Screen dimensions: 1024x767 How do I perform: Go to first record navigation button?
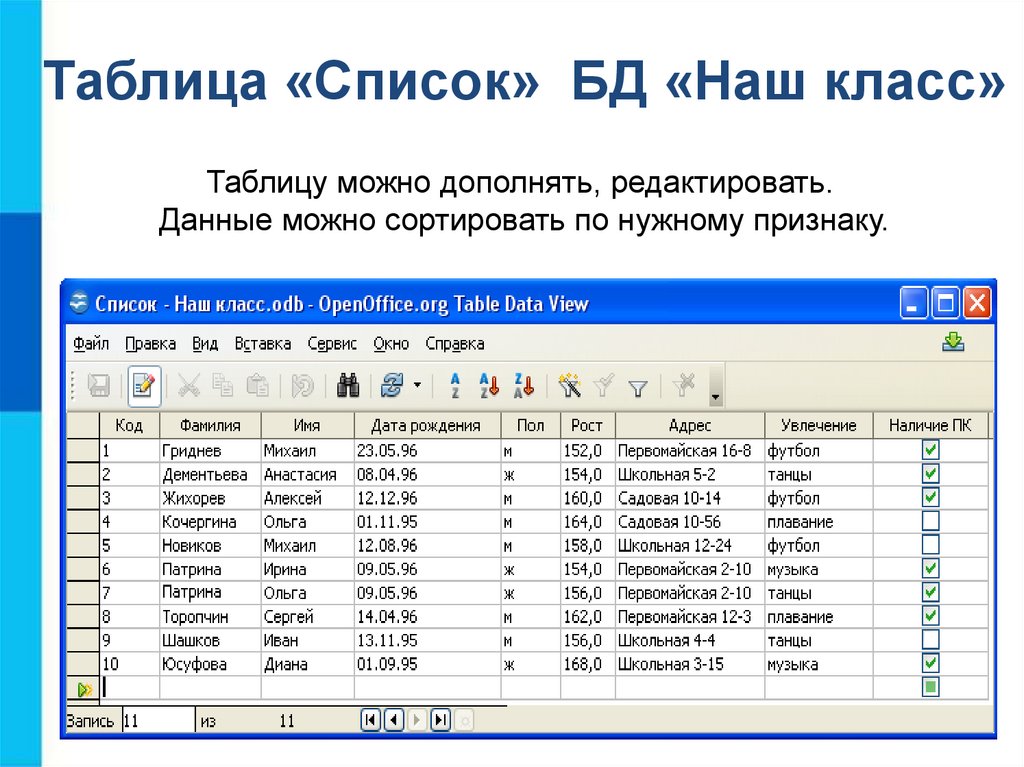click(370, 719)
